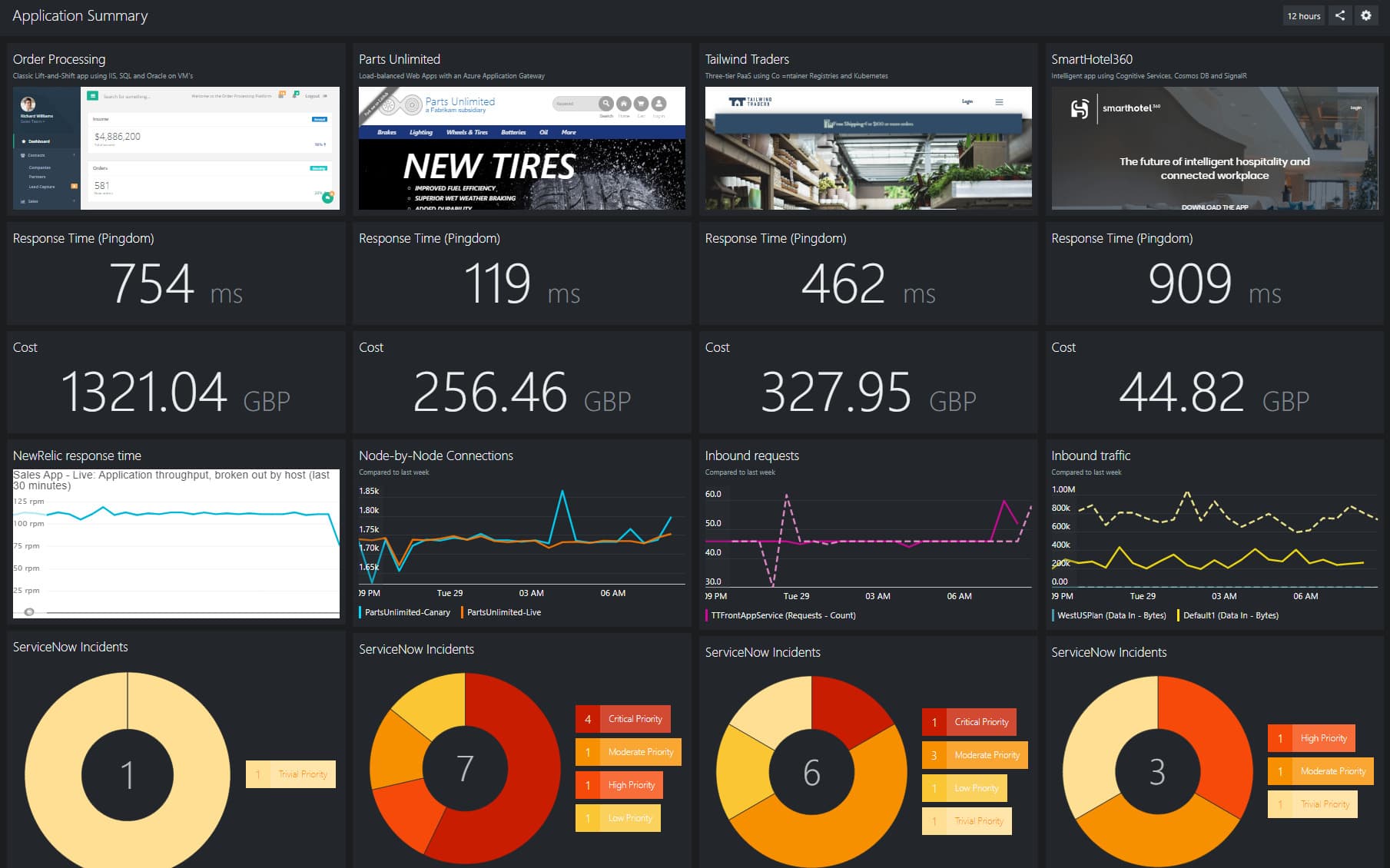Image resolution: width=1390 pixels, height=868 pixels.
Task: Click the slider handle under NewRelic chart
Action: tap(29, 612)
